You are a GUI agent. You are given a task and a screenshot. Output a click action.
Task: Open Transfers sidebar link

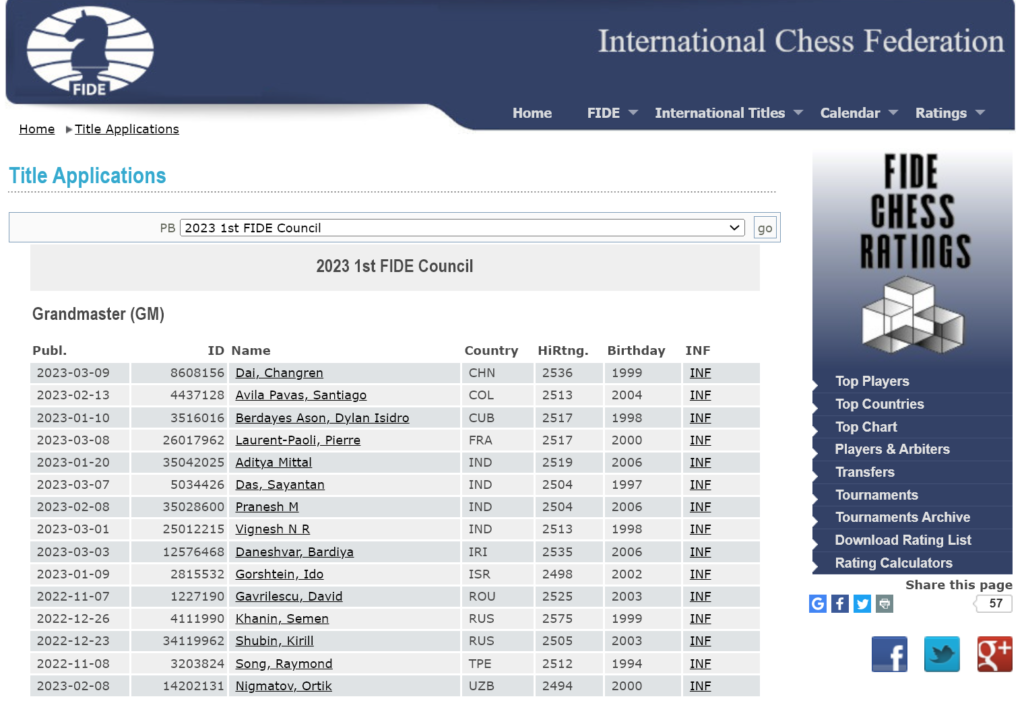click(865, 472)
